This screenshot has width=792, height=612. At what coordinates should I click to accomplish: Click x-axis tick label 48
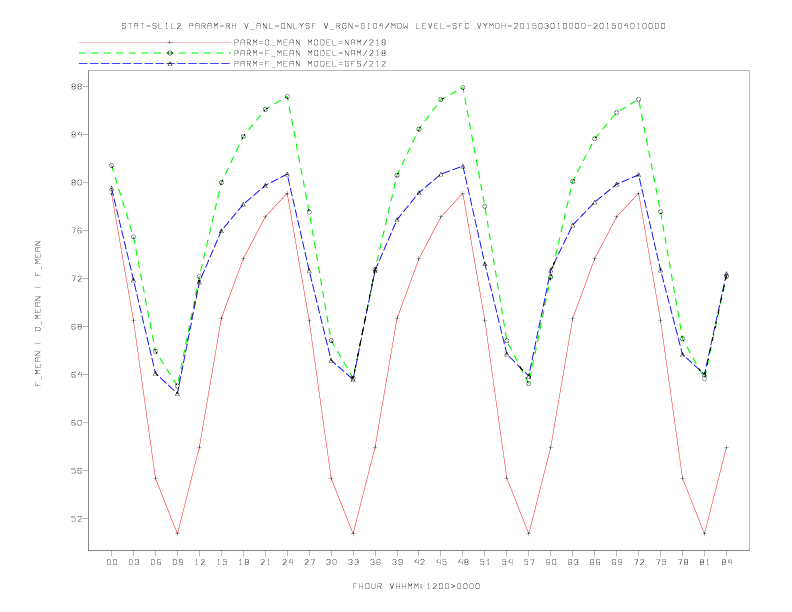pos(463,562)
